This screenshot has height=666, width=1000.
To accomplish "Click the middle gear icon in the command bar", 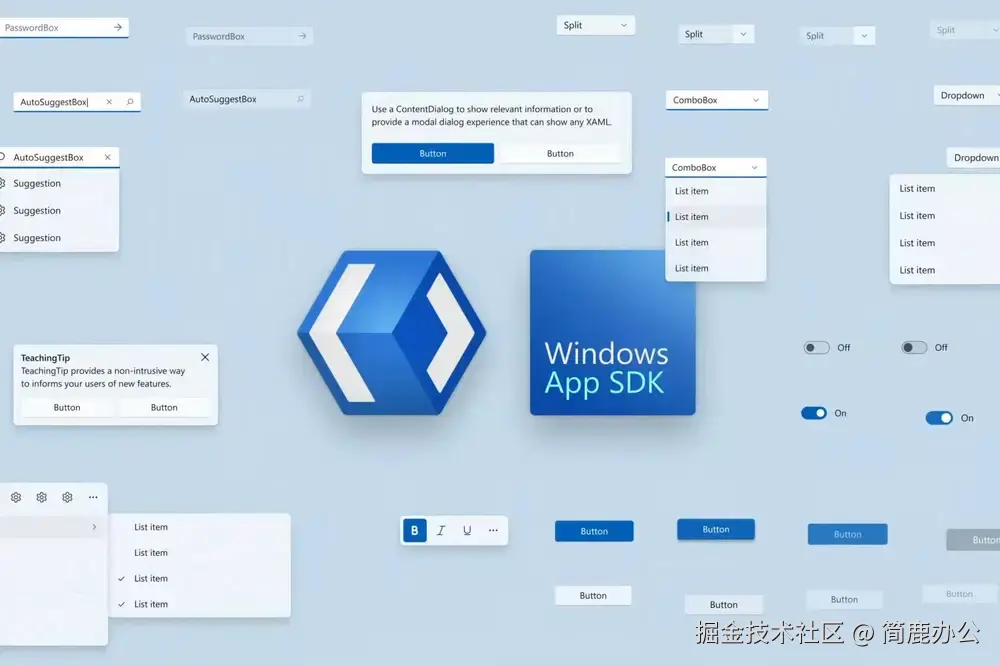I will click(41, 497).
